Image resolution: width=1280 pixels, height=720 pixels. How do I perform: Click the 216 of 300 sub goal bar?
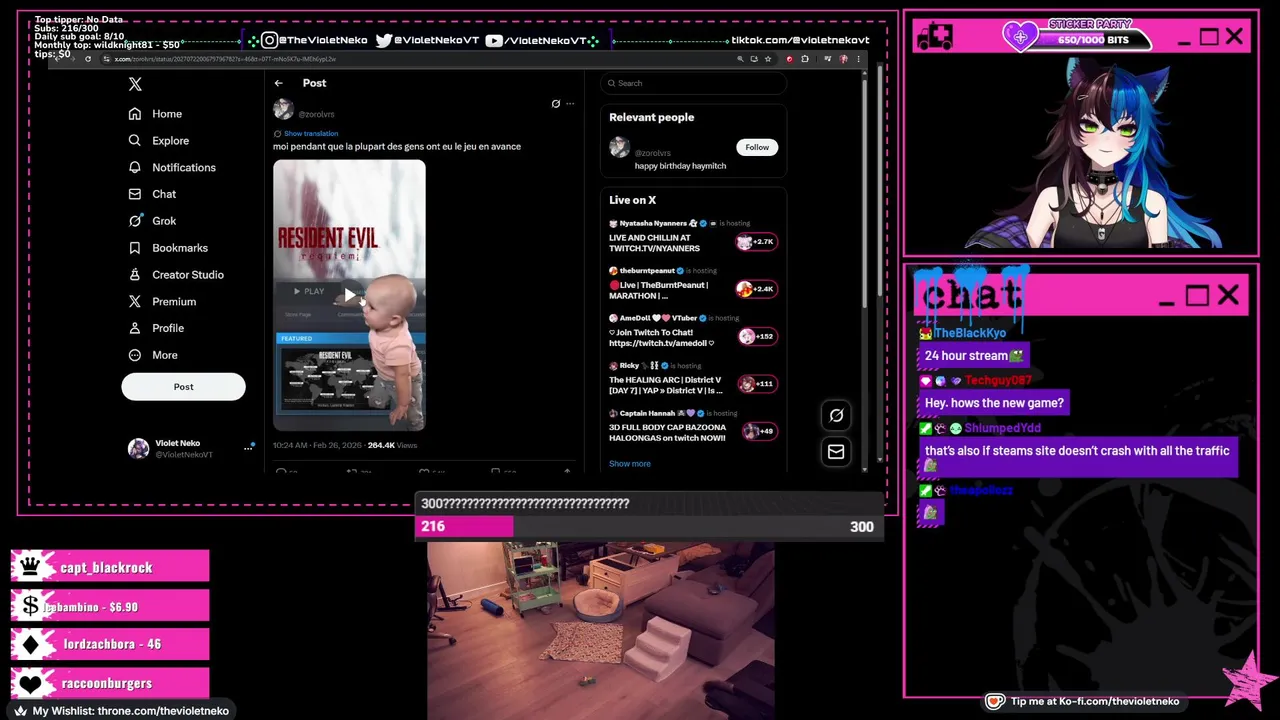pyautogui.click(x=650, y=527)
